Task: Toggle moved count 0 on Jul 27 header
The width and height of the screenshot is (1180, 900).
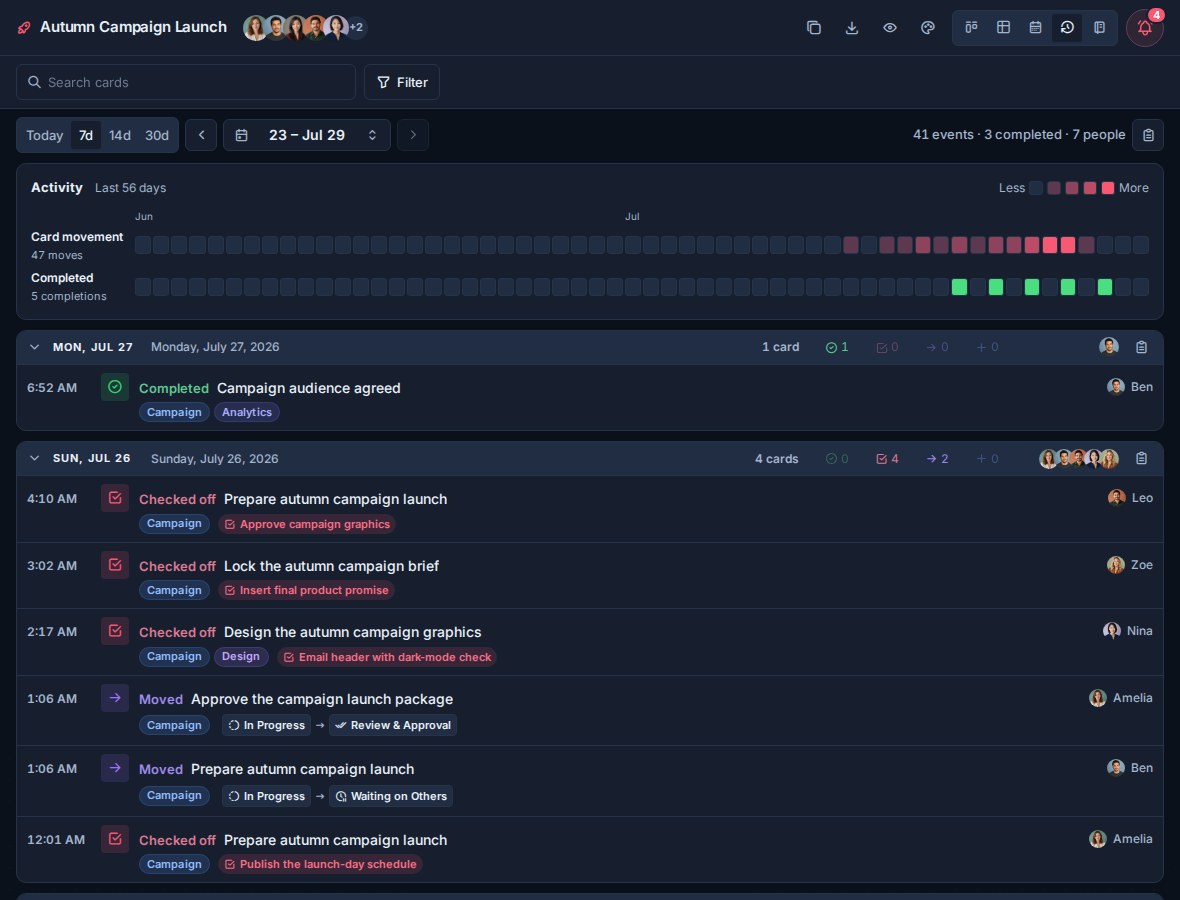Action: click(x=937, y=347)
